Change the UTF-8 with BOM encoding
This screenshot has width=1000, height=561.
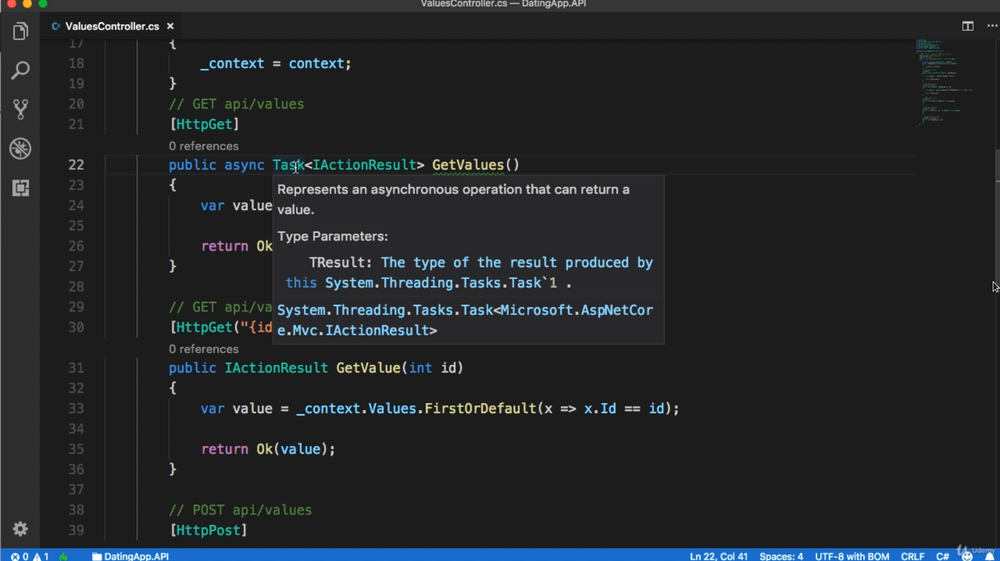click(x=851, y=556)
